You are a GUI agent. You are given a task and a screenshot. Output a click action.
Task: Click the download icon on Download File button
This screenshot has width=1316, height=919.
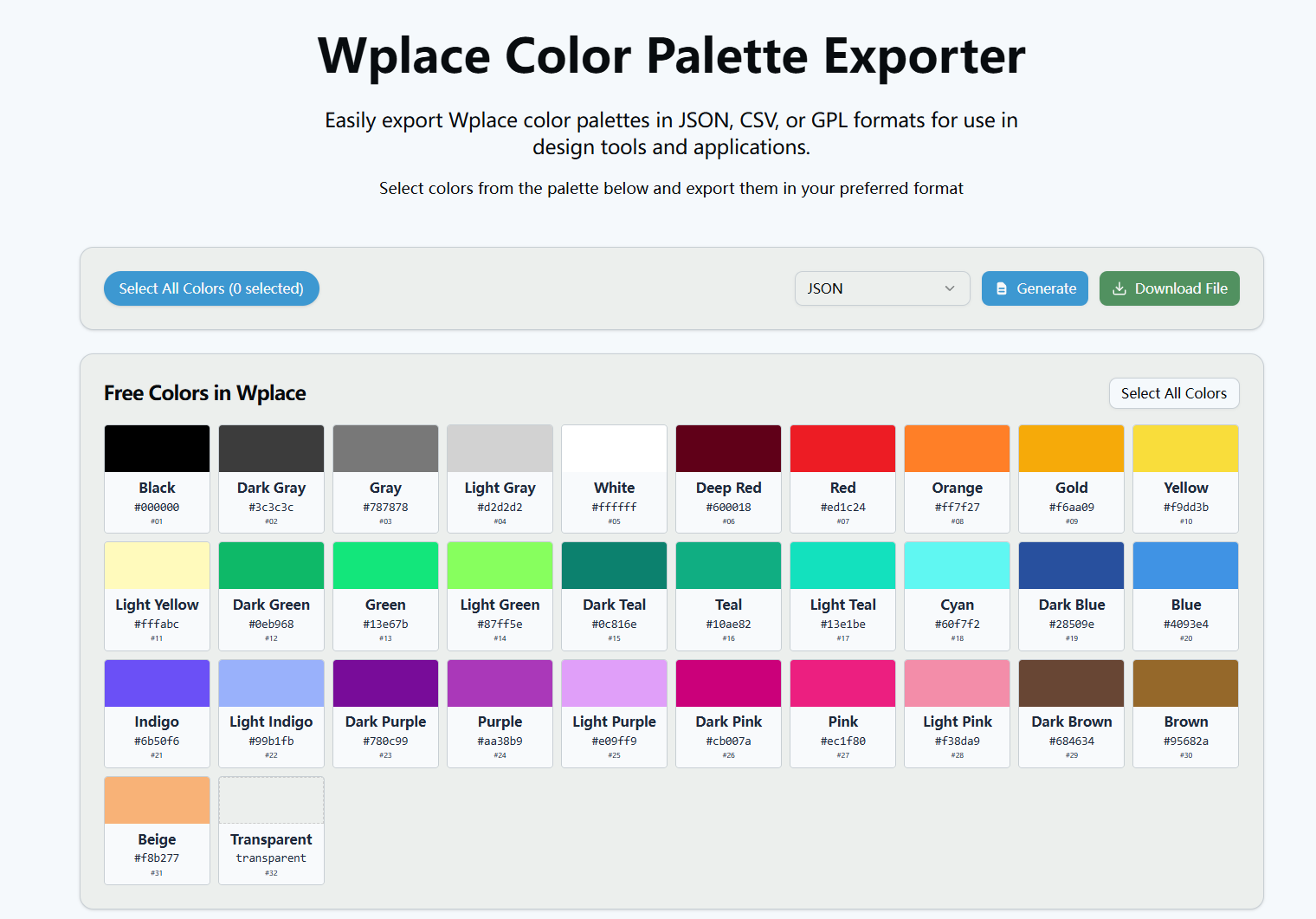click(x=1121, y=288)
